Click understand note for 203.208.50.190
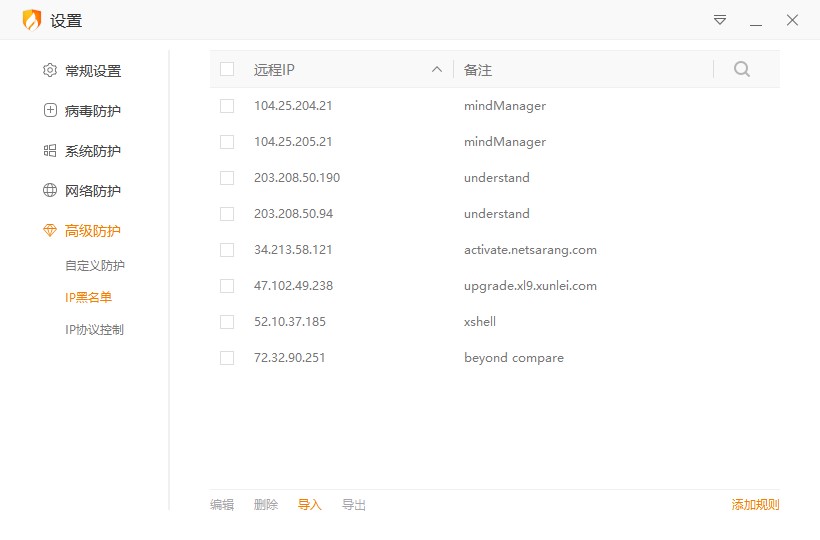Screen dimensions: 820x540 [x=497, y=178]
